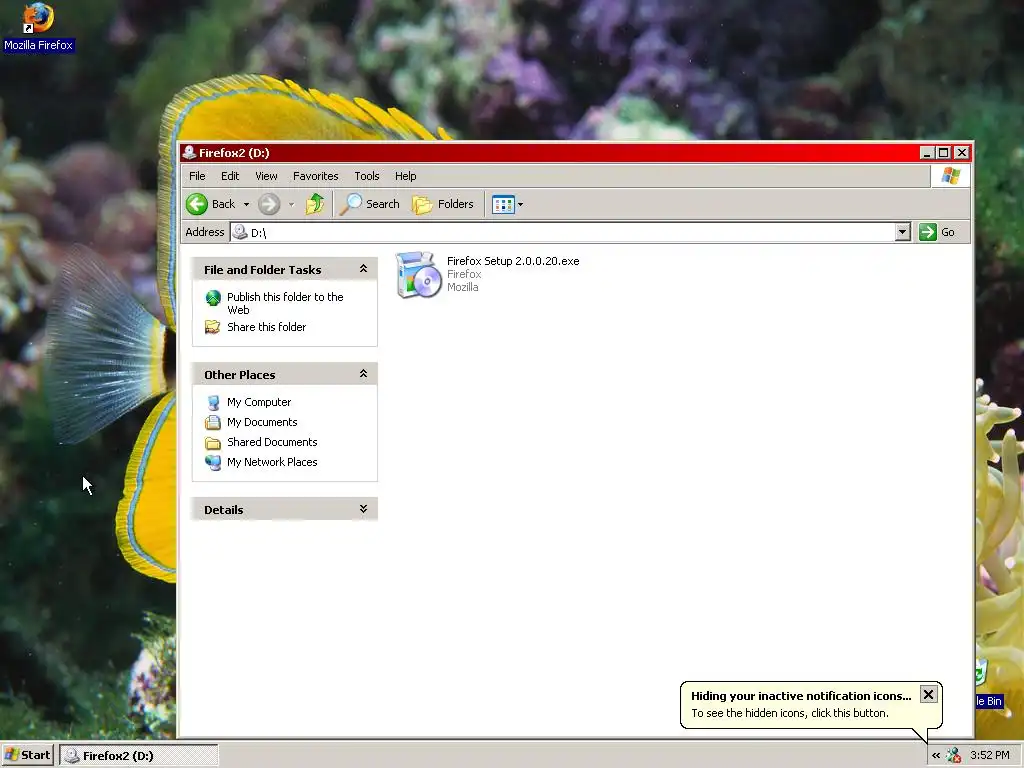Click the Windows flag logo in toolbar
The image size is (1024, 768).
tap(951, 176)
